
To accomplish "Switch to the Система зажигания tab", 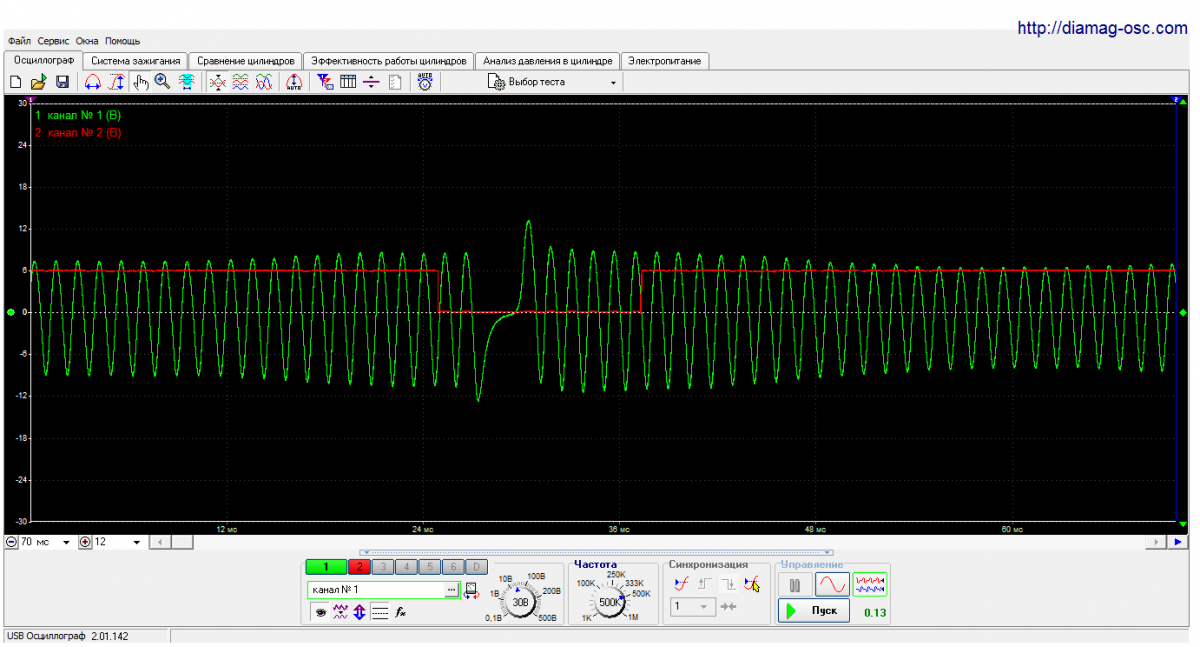I will (136, 61).
